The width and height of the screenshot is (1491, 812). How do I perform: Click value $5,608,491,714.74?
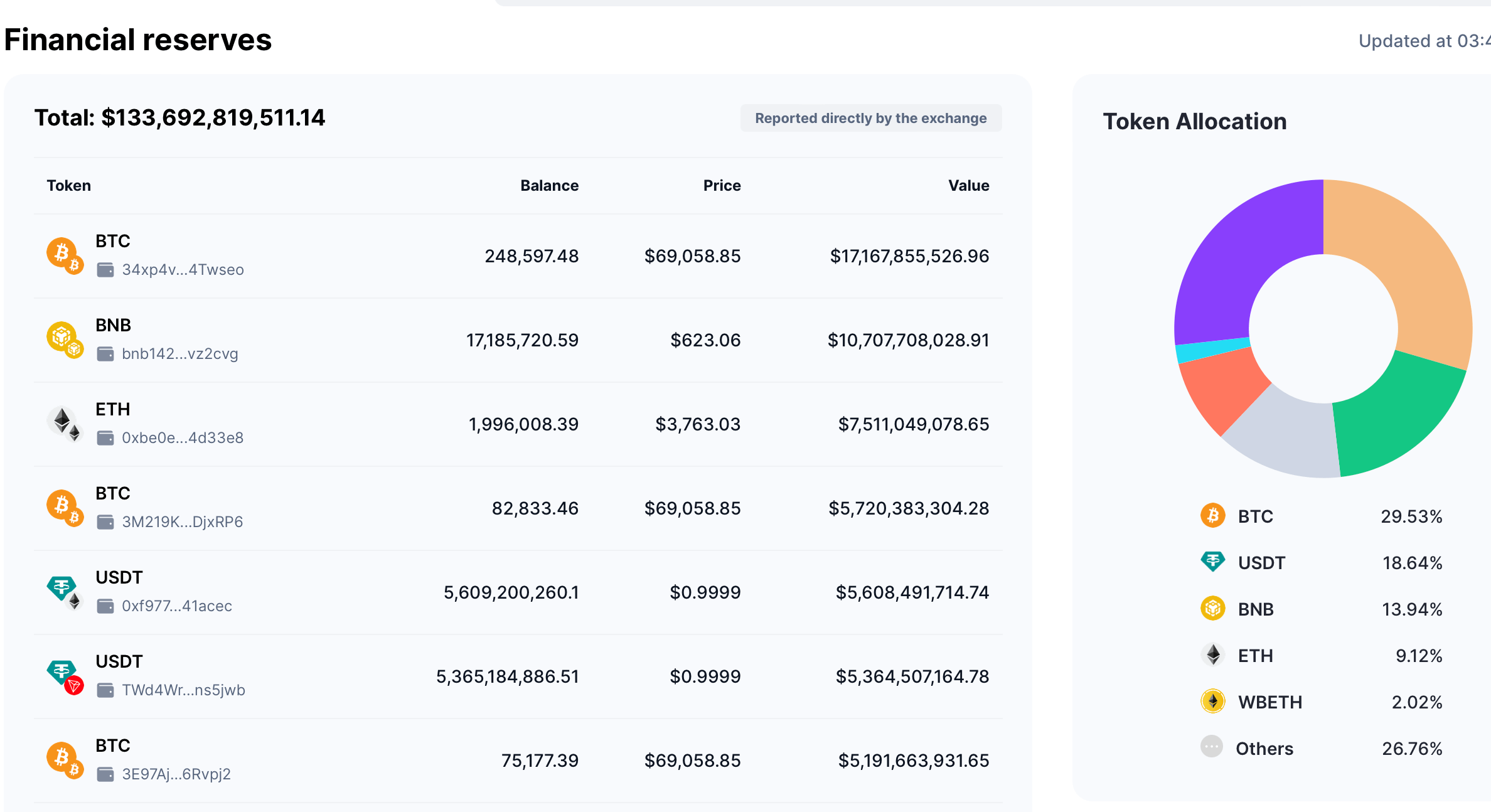913,592
